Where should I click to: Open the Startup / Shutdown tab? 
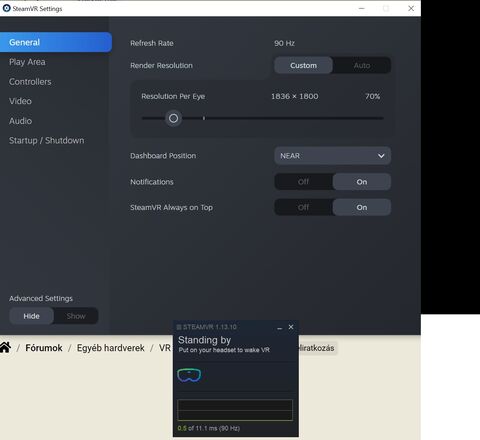pyautogui.click(x=47, y=140)
